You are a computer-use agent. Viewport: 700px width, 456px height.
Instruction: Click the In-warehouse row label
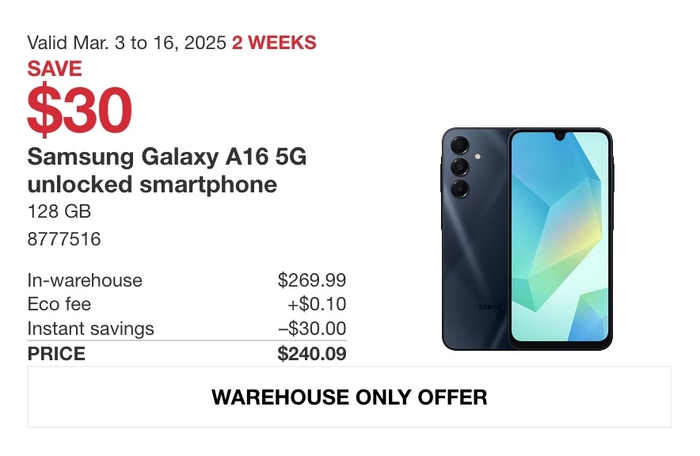(85, 280)
